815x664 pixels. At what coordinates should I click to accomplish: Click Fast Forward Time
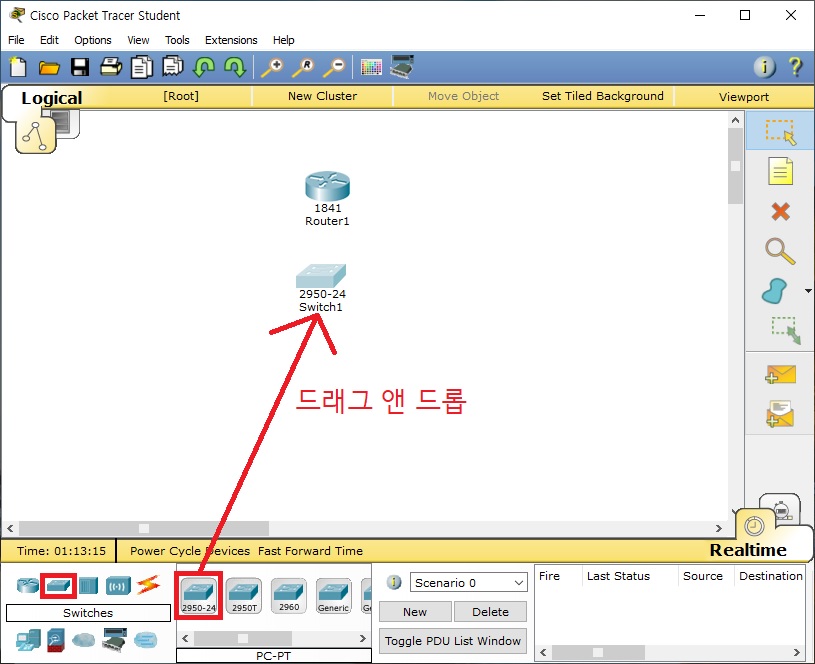pyautogui.click(x=310, y=551)
